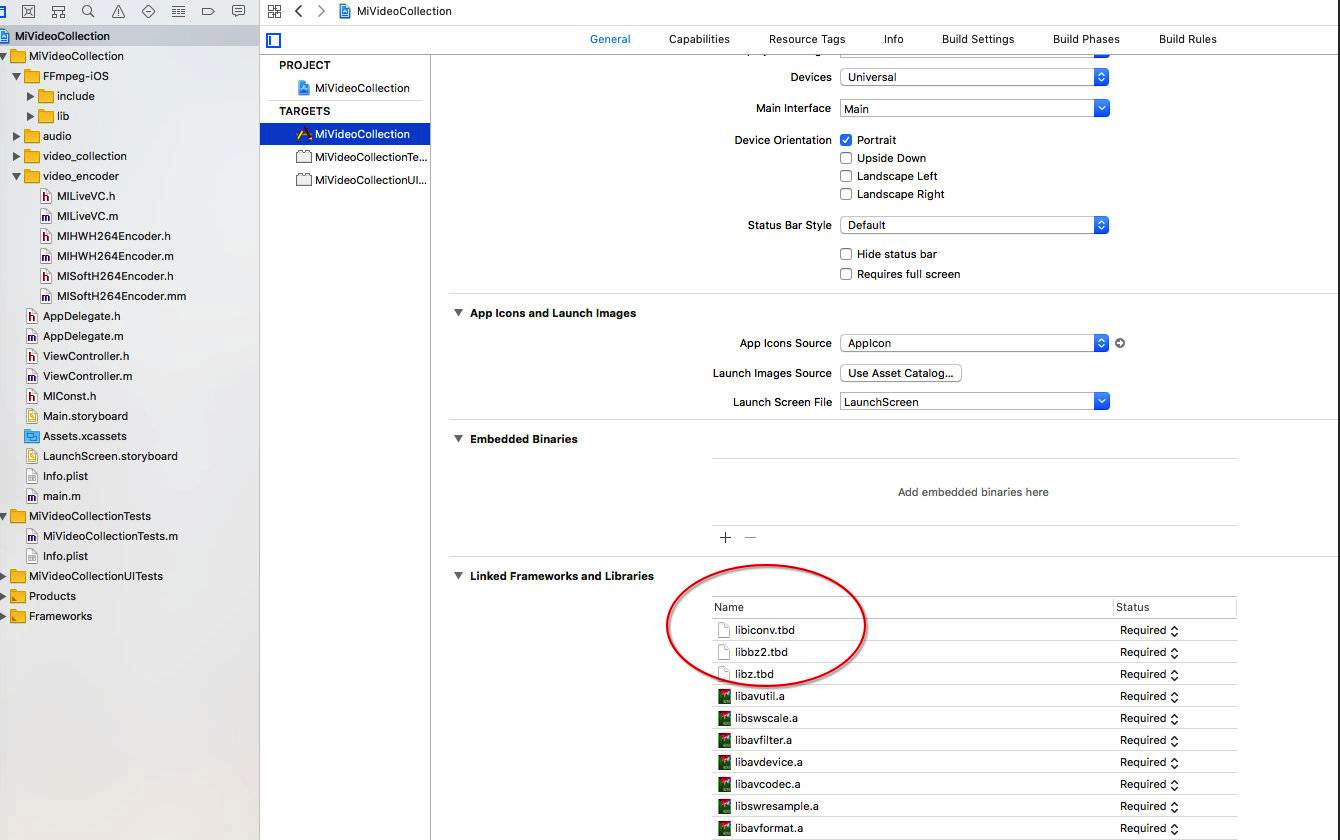Go forward with the right arrow

[x=321, y=11]
